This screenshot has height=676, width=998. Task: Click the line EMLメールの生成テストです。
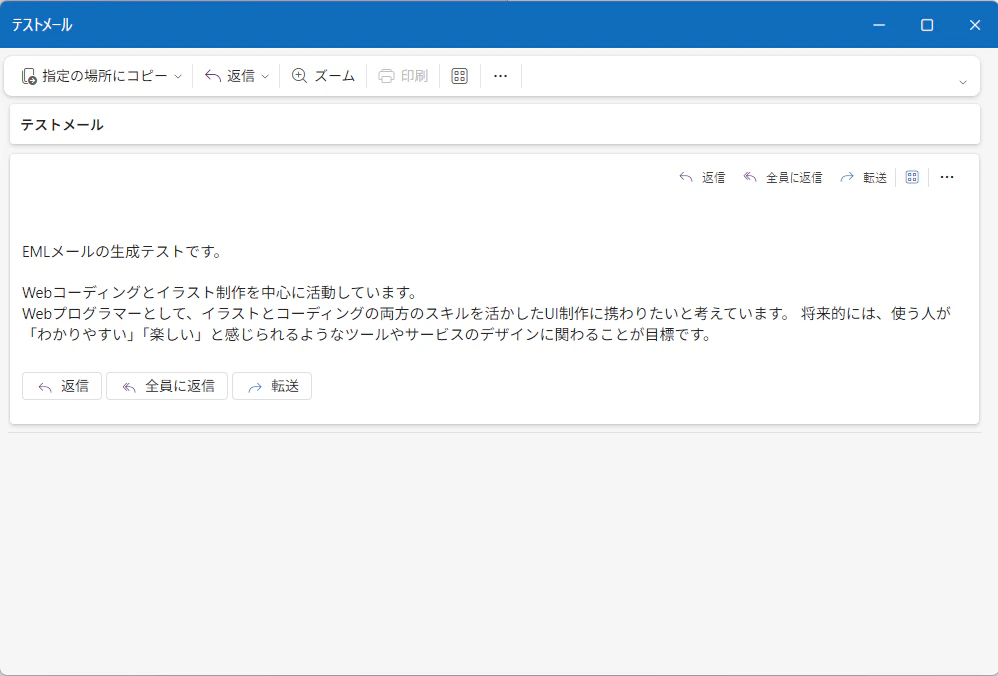(122, 252)
